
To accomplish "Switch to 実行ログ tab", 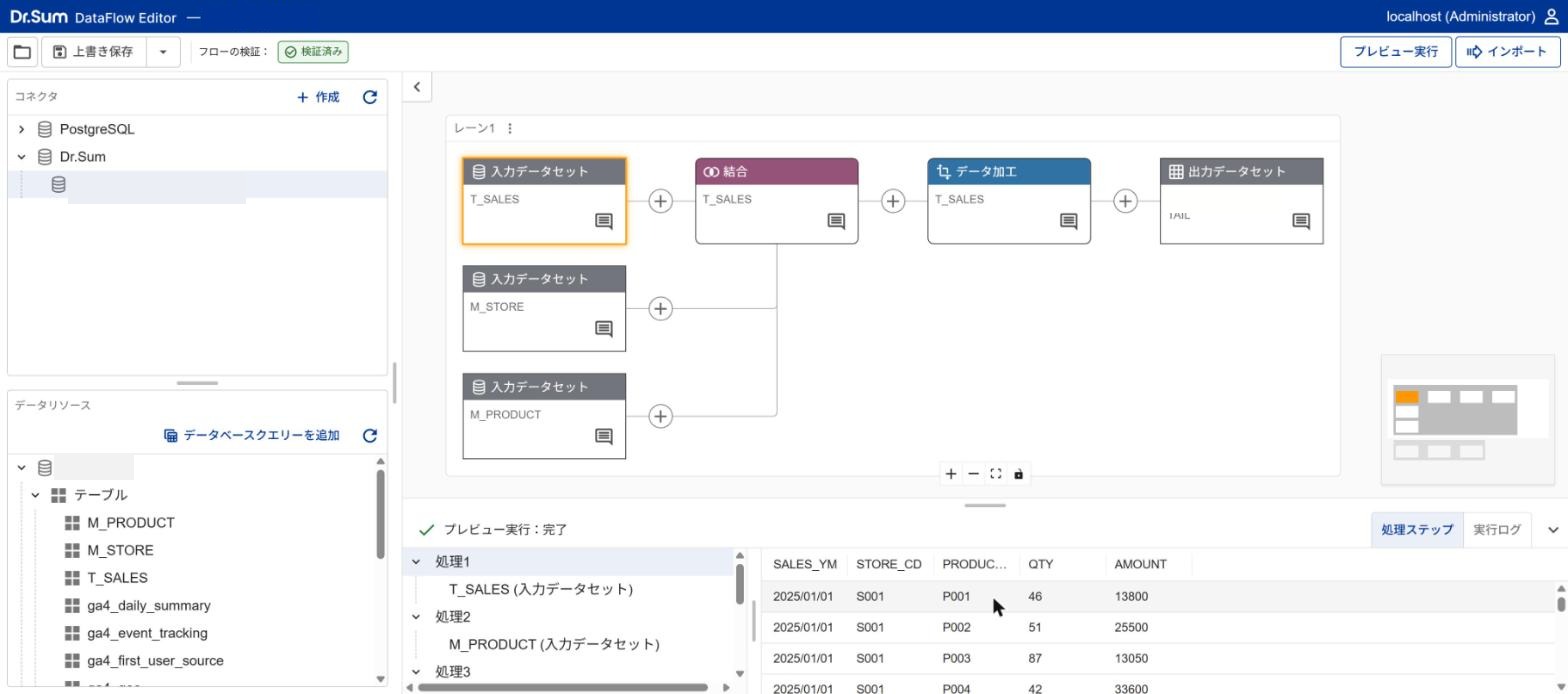I will tap(1497, 530).
